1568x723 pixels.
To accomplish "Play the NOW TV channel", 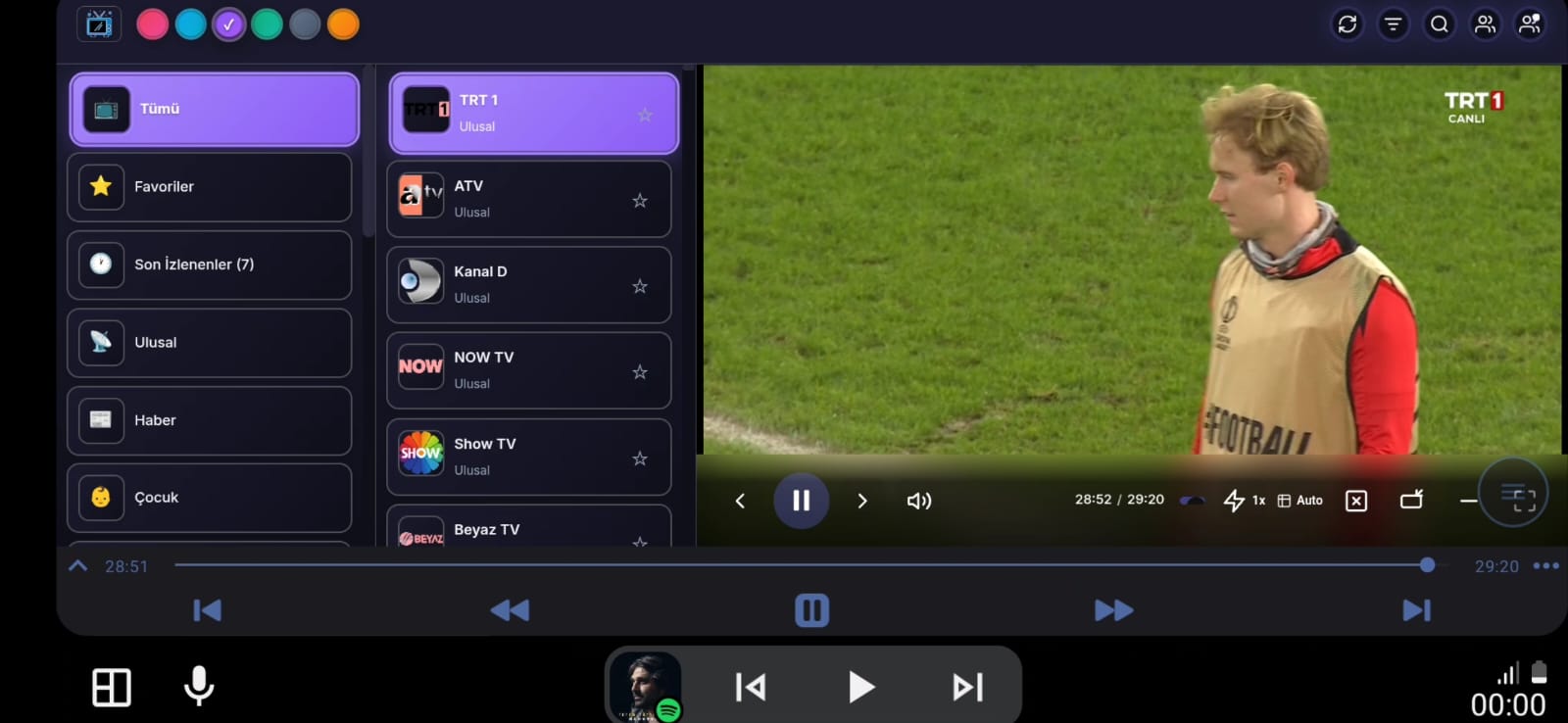I will click(528, 370).
